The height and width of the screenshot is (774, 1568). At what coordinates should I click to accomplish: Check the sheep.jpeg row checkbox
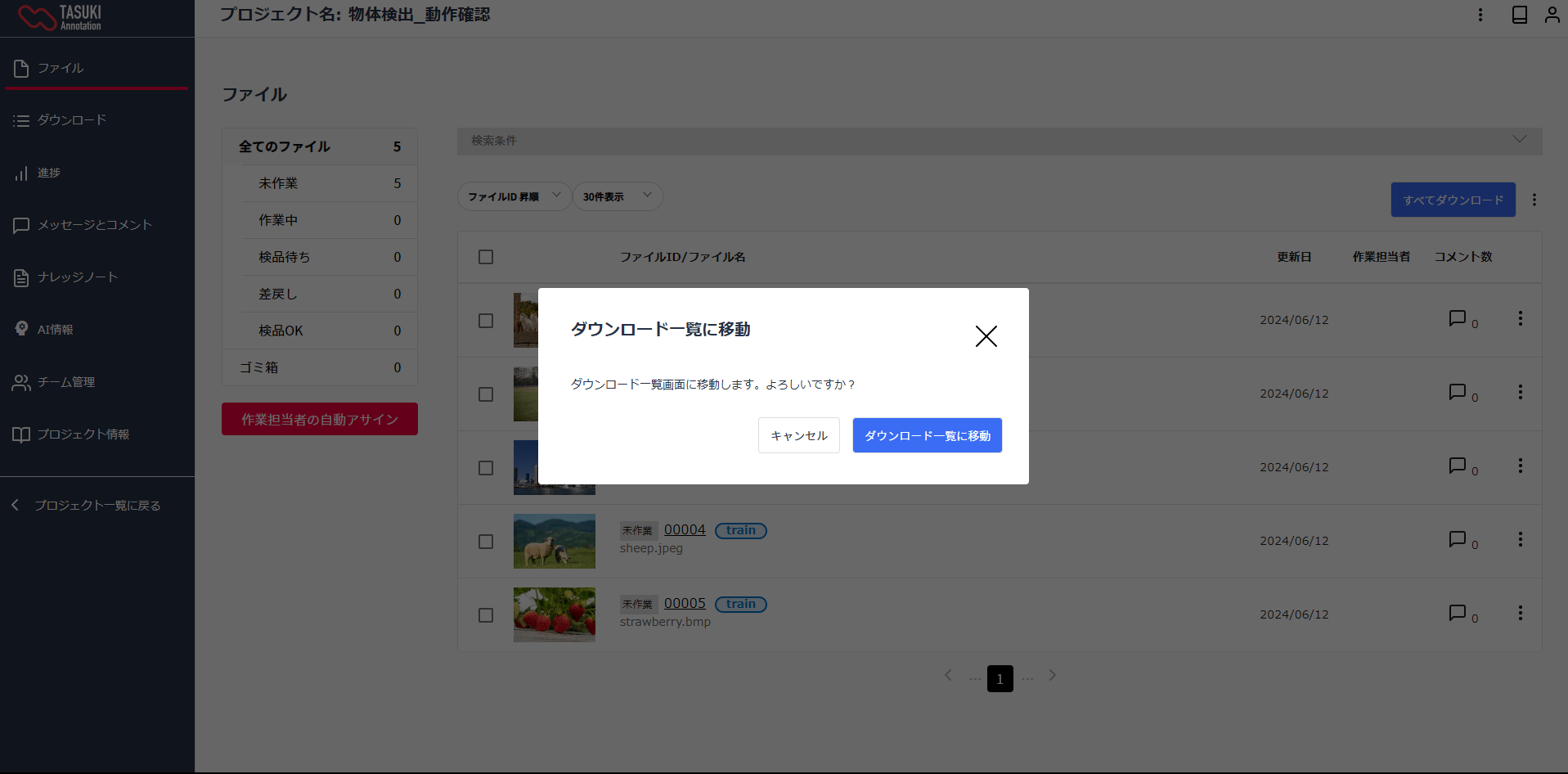tap(486, 542)
